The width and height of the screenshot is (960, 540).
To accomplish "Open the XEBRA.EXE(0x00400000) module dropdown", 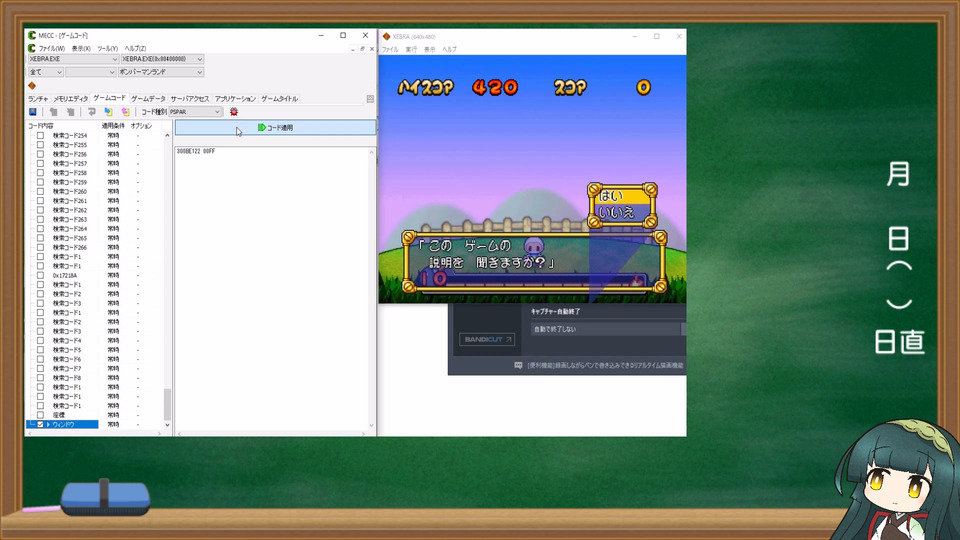I will [162, 59].
